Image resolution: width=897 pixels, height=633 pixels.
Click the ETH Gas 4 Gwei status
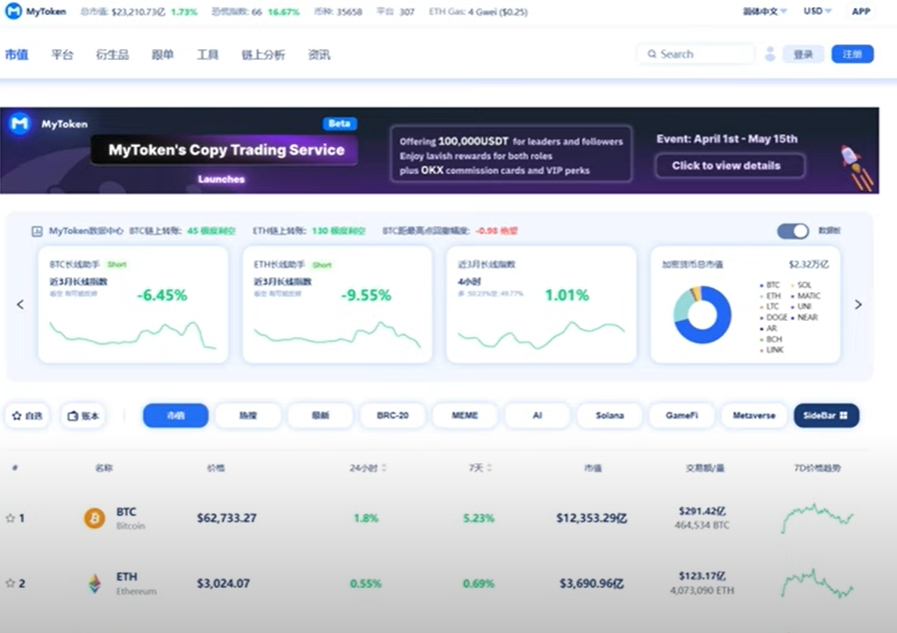click(x=478, y=11)
